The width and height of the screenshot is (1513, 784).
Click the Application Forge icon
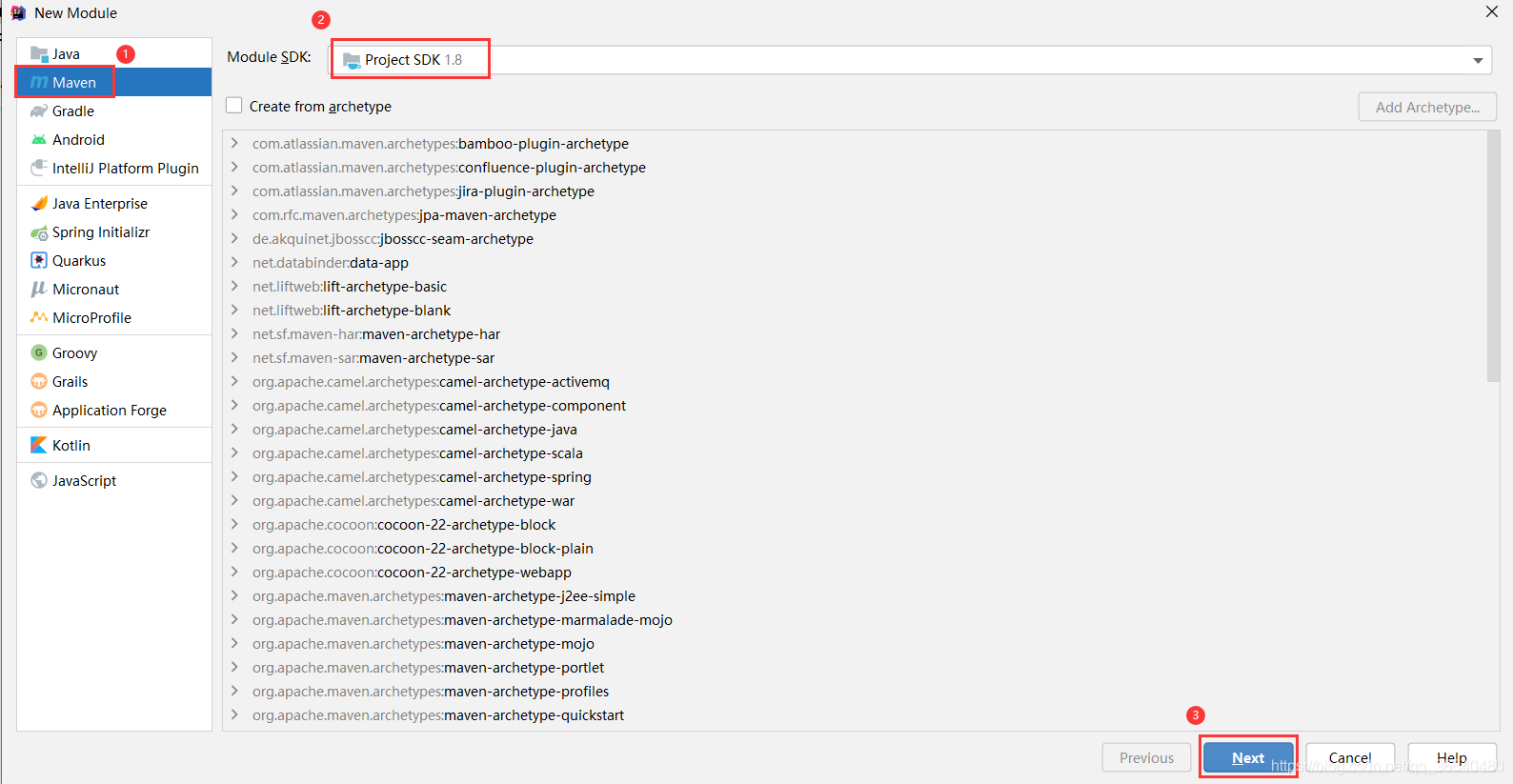39,411
